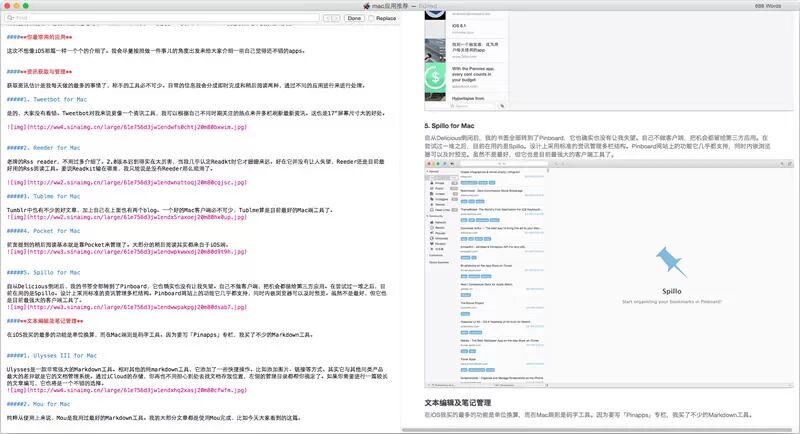The image size is (800, 434).
Task: Click editor heading '#####1. Tweetbot for Mac'
Action: click(x=47, y=99)
